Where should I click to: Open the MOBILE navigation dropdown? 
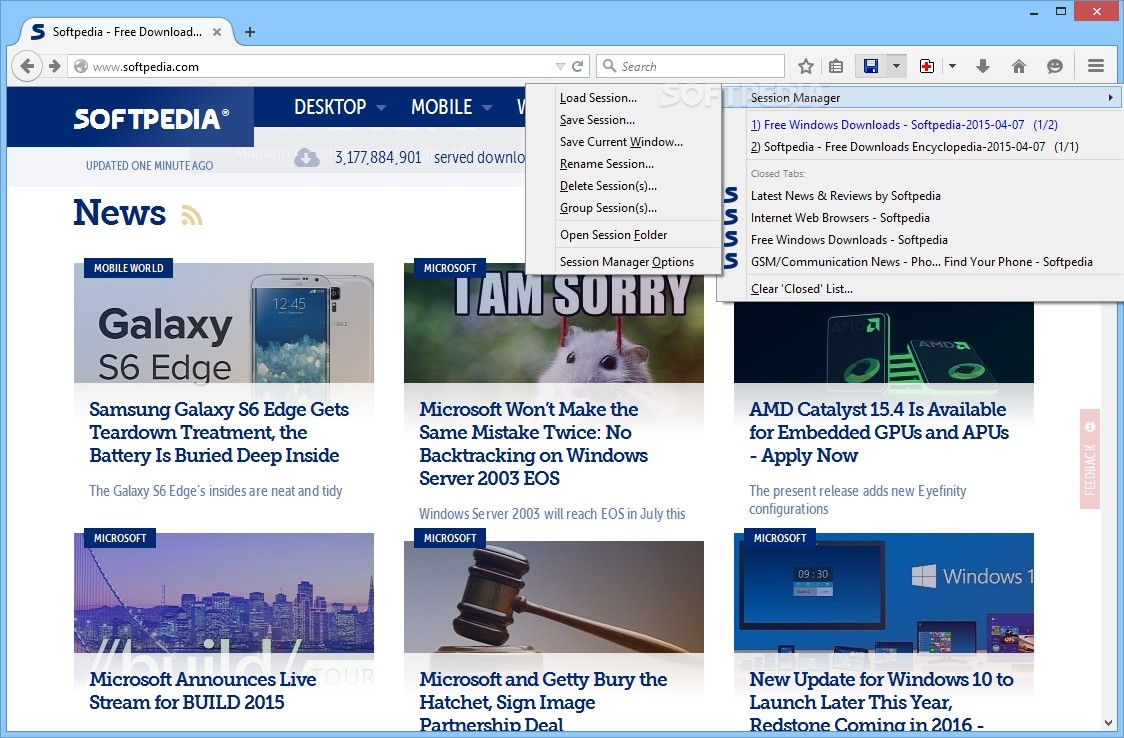pos(452,107)
